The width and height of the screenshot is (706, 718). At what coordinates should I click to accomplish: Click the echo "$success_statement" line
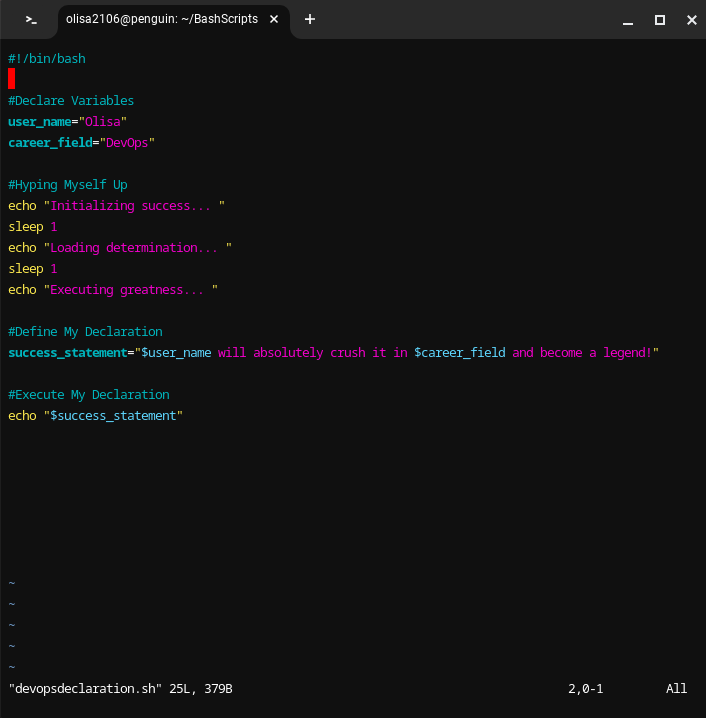pyautogui.click(x=96, y=416)
